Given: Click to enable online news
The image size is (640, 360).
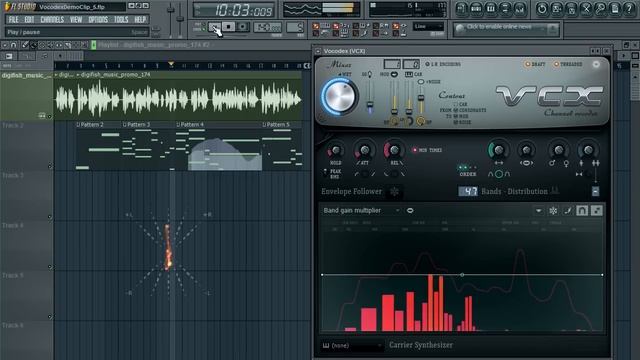Looking at the screenshot, I should 506,29.
